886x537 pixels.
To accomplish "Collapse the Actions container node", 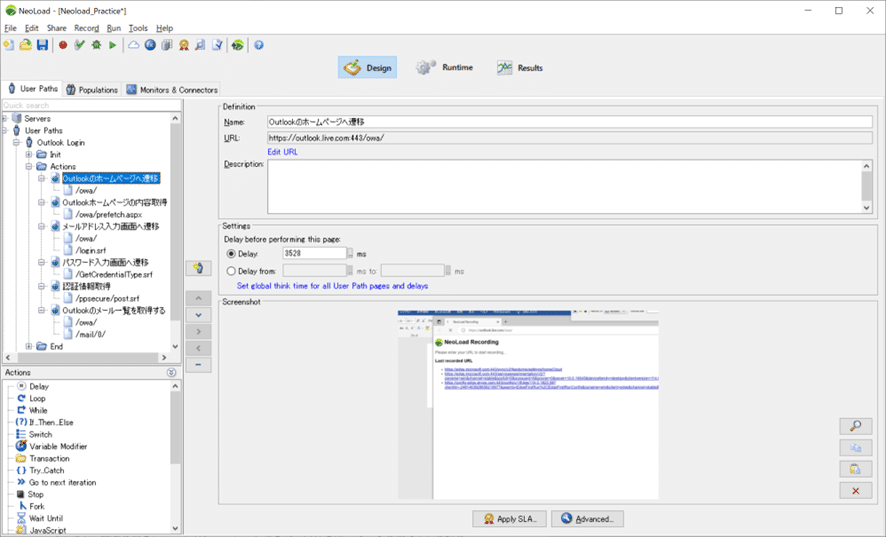I will coord(29,166).
